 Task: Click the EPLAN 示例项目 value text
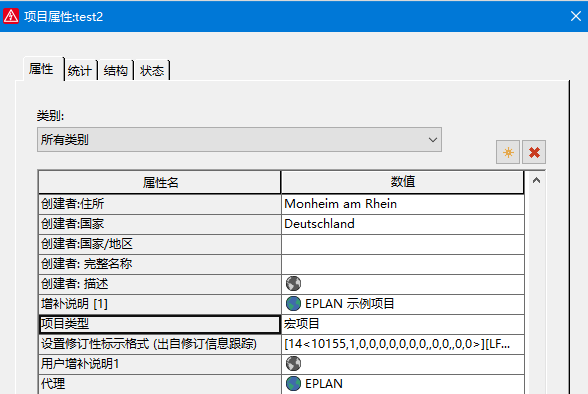[x=350, y=304]
